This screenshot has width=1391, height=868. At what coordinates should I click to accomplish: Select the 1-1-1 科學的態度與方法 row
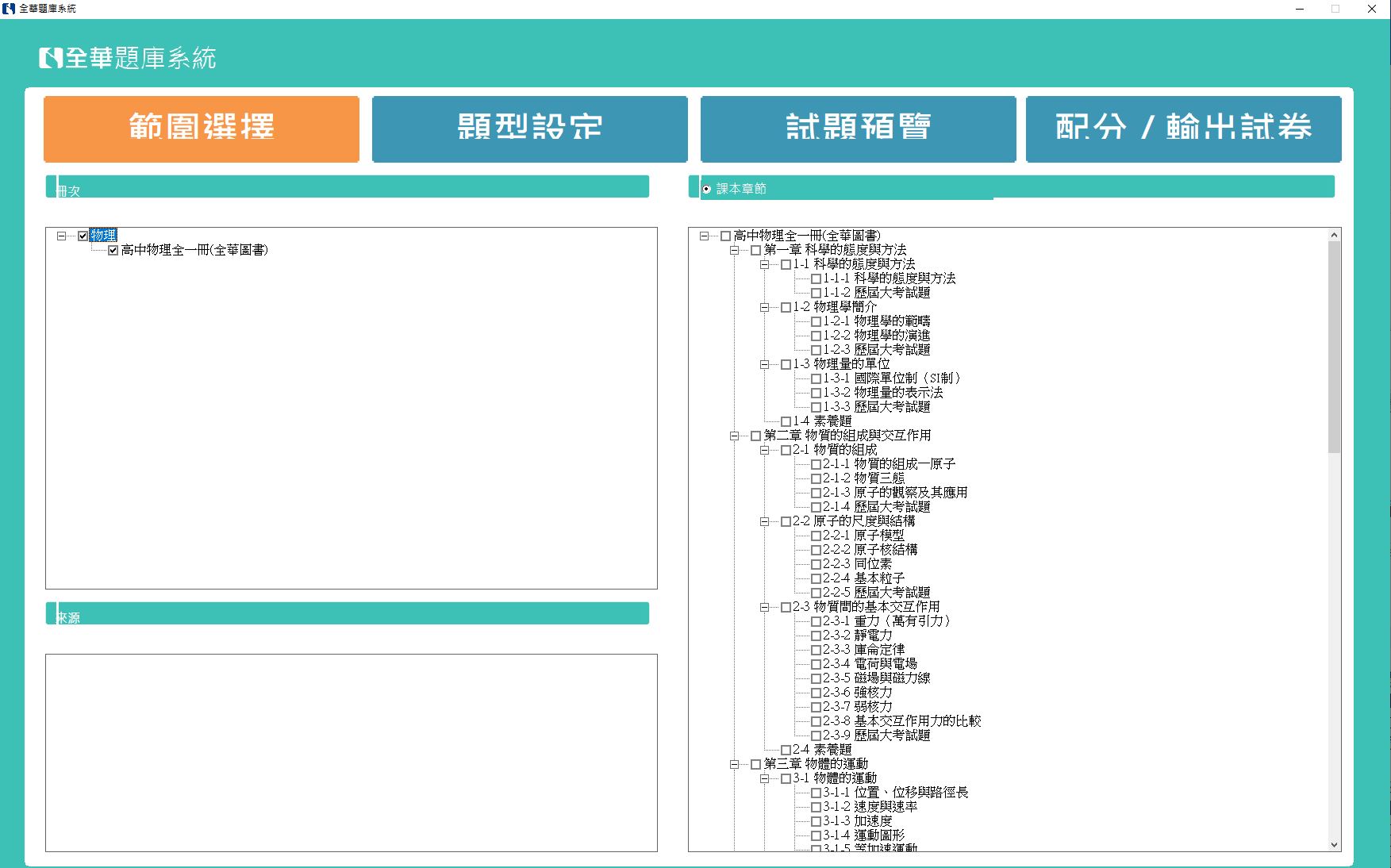[889, 278]
